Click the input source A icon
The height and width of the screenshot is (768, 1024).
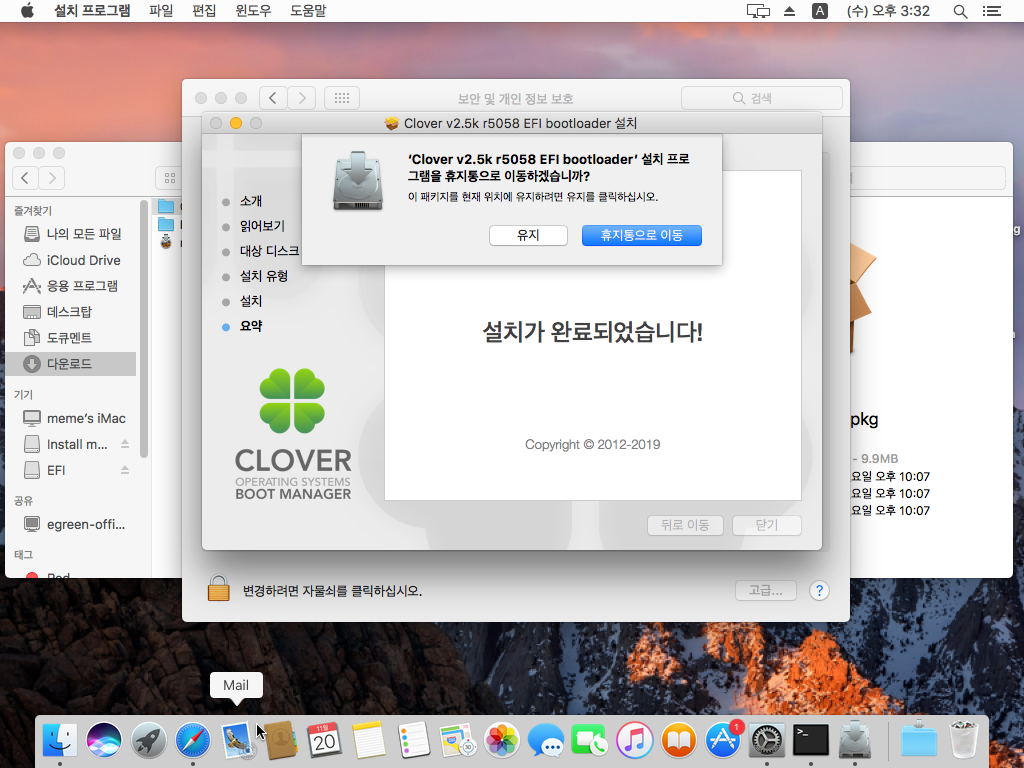coord(820,10)
